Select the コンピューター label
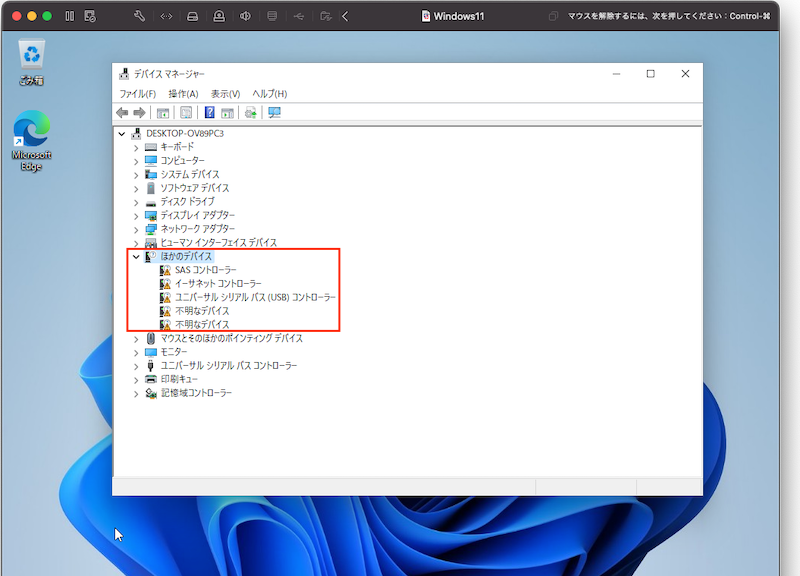800x576 pixels. coord(183,161)
